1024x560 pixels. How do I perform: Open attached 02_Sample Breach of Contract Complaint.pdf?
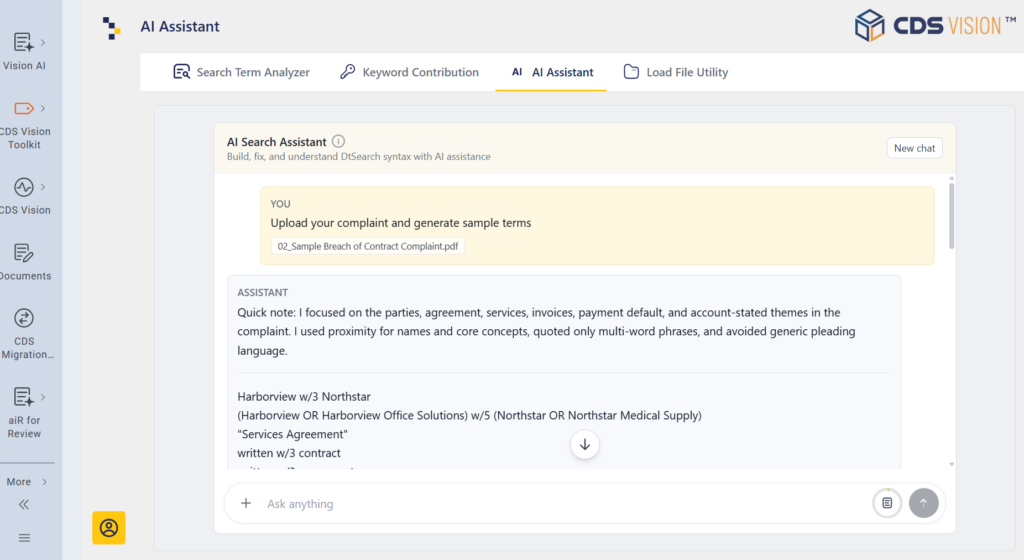(x=368, y=246)
